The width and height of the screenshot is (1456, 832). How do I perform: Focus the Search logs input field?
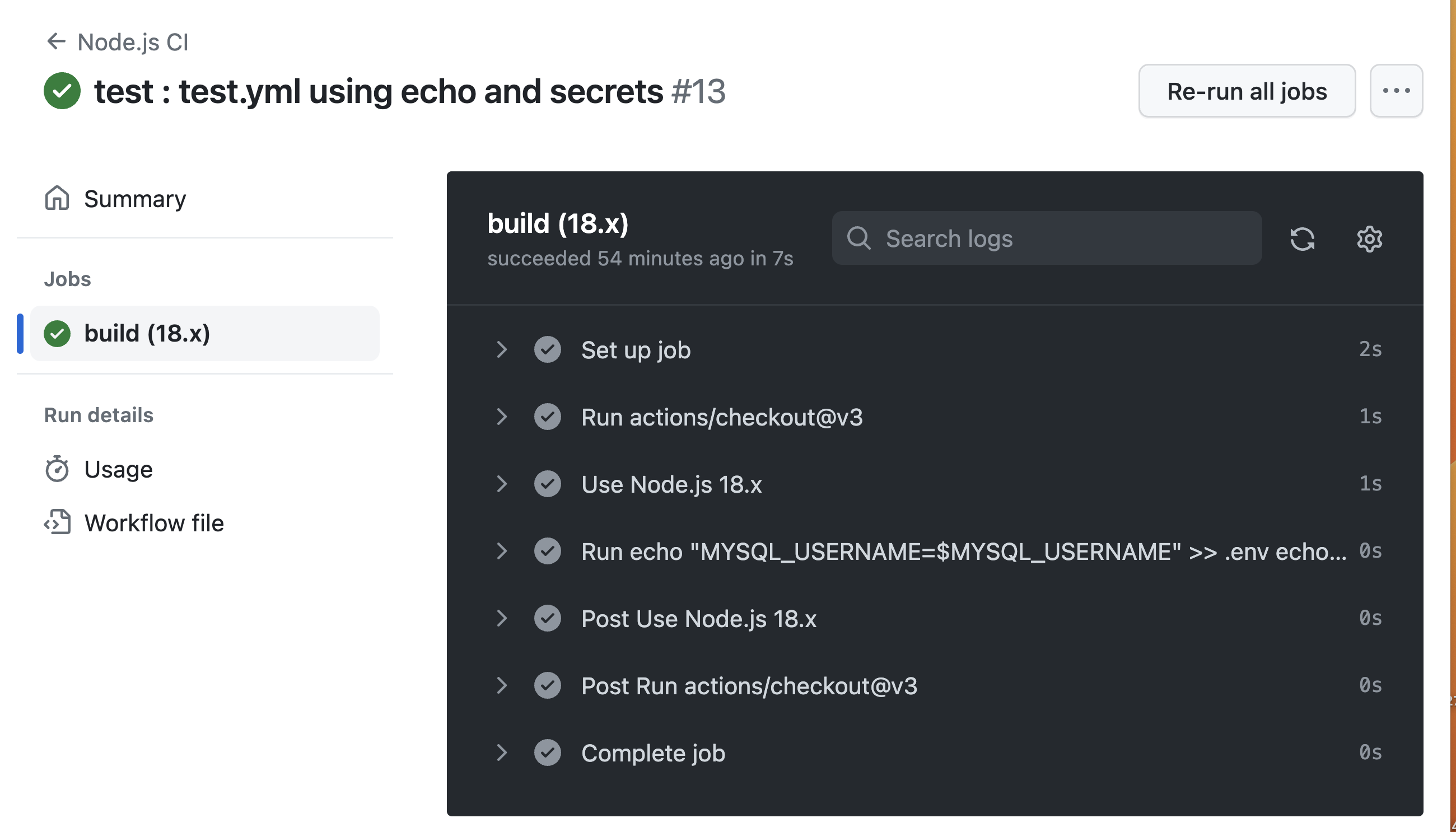1047,239
